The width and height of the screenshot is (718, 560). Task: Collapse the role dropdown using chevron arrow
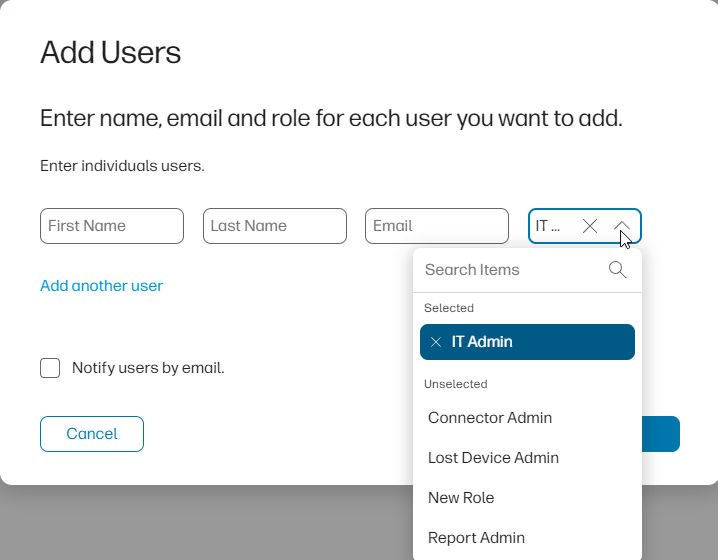[x=622, y=226]
